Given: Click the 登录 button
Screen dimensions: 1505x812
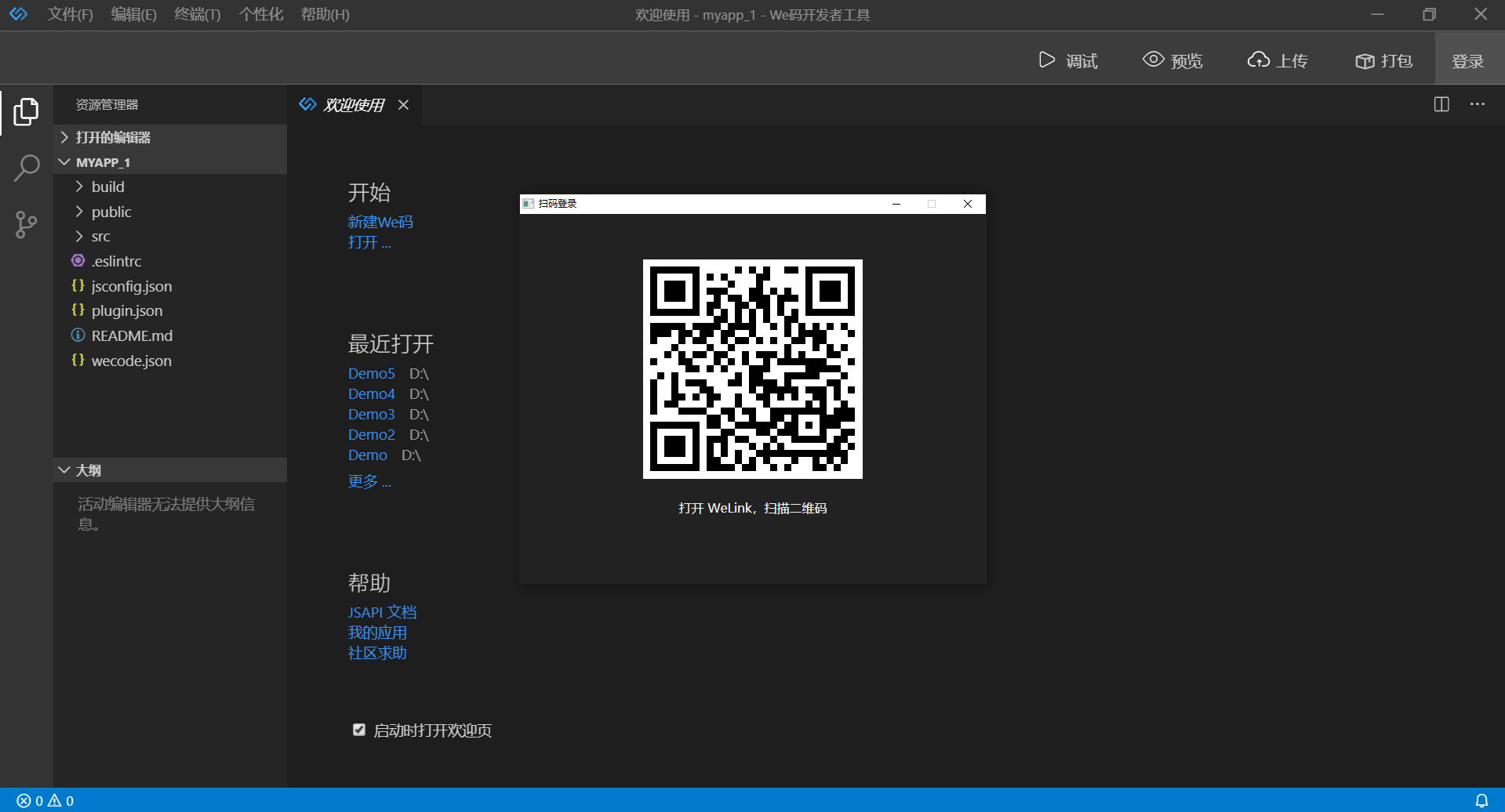Looking at the screenshot, I should tap(1467, 60).
